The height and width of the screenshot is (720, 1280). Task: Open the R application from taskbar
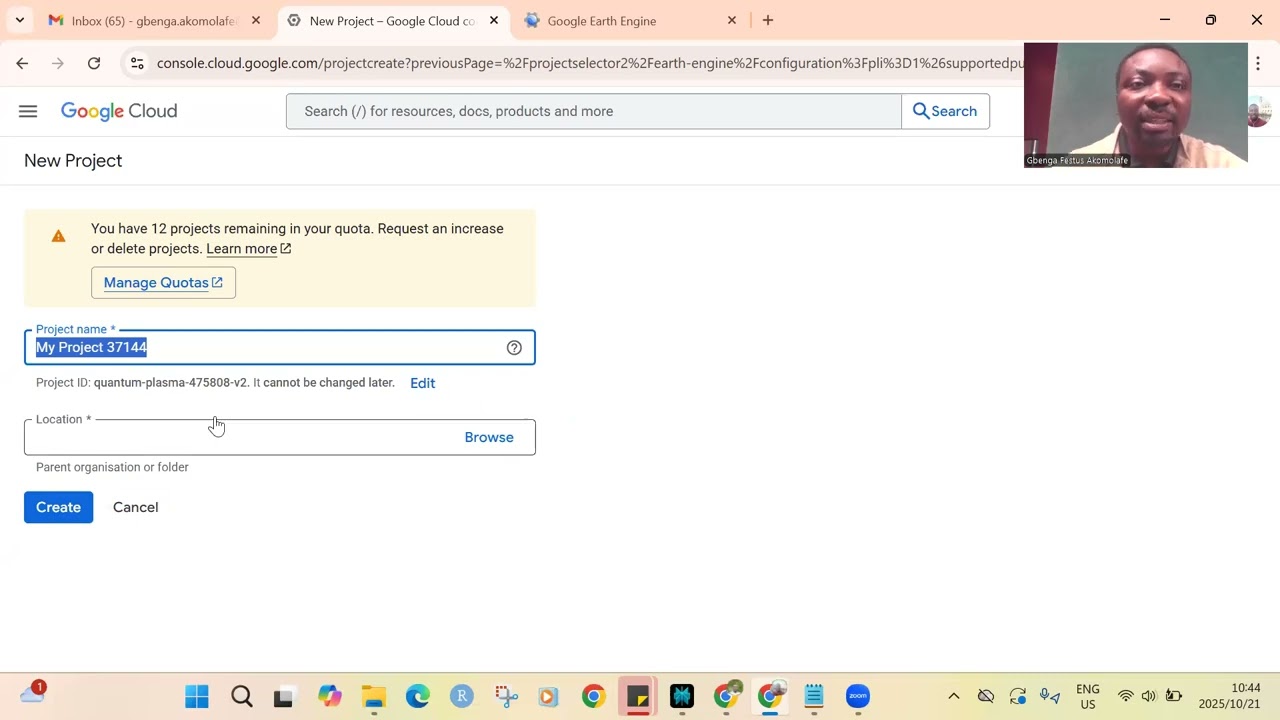461,696
